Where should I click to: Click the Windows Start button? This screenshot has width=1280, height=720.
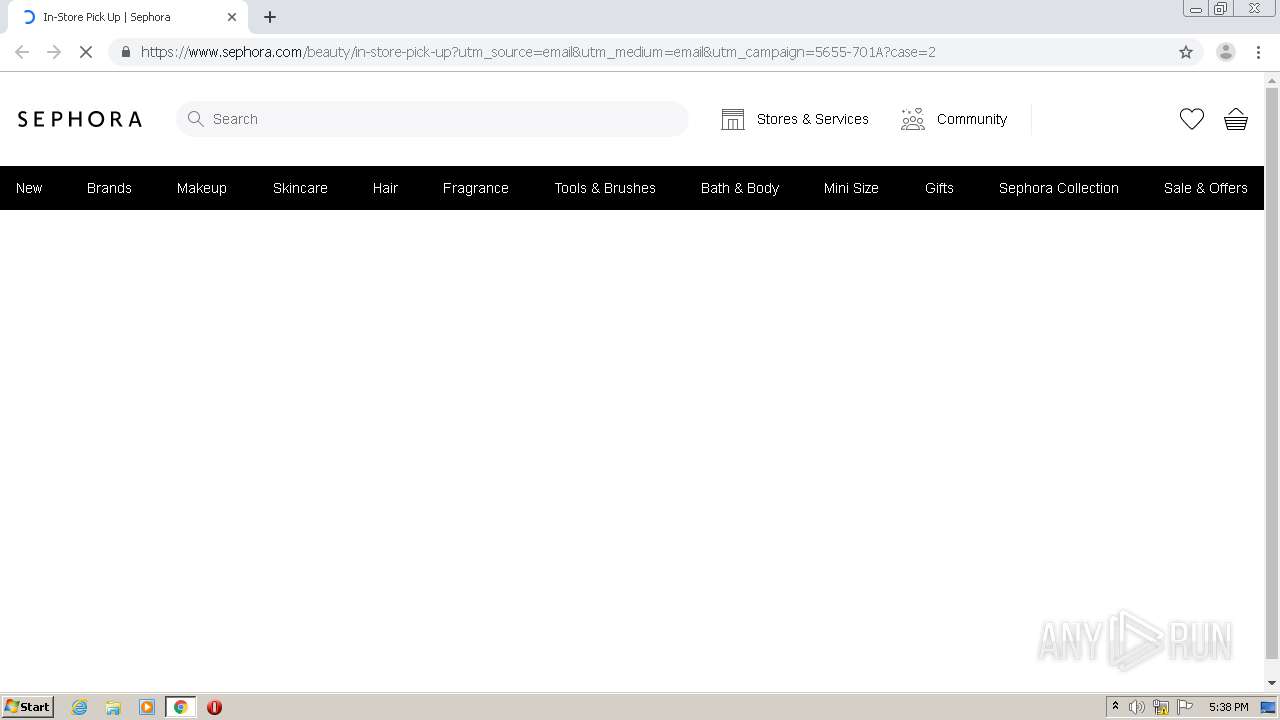(28, 707)
